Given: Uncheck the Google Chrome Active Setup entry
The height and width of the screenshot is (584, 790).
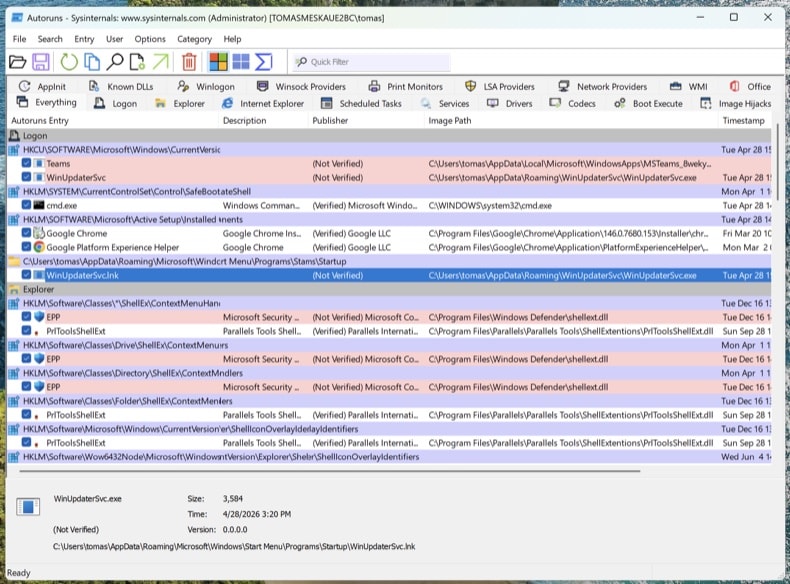Looking at the screenshot, I should pos(26,233).
